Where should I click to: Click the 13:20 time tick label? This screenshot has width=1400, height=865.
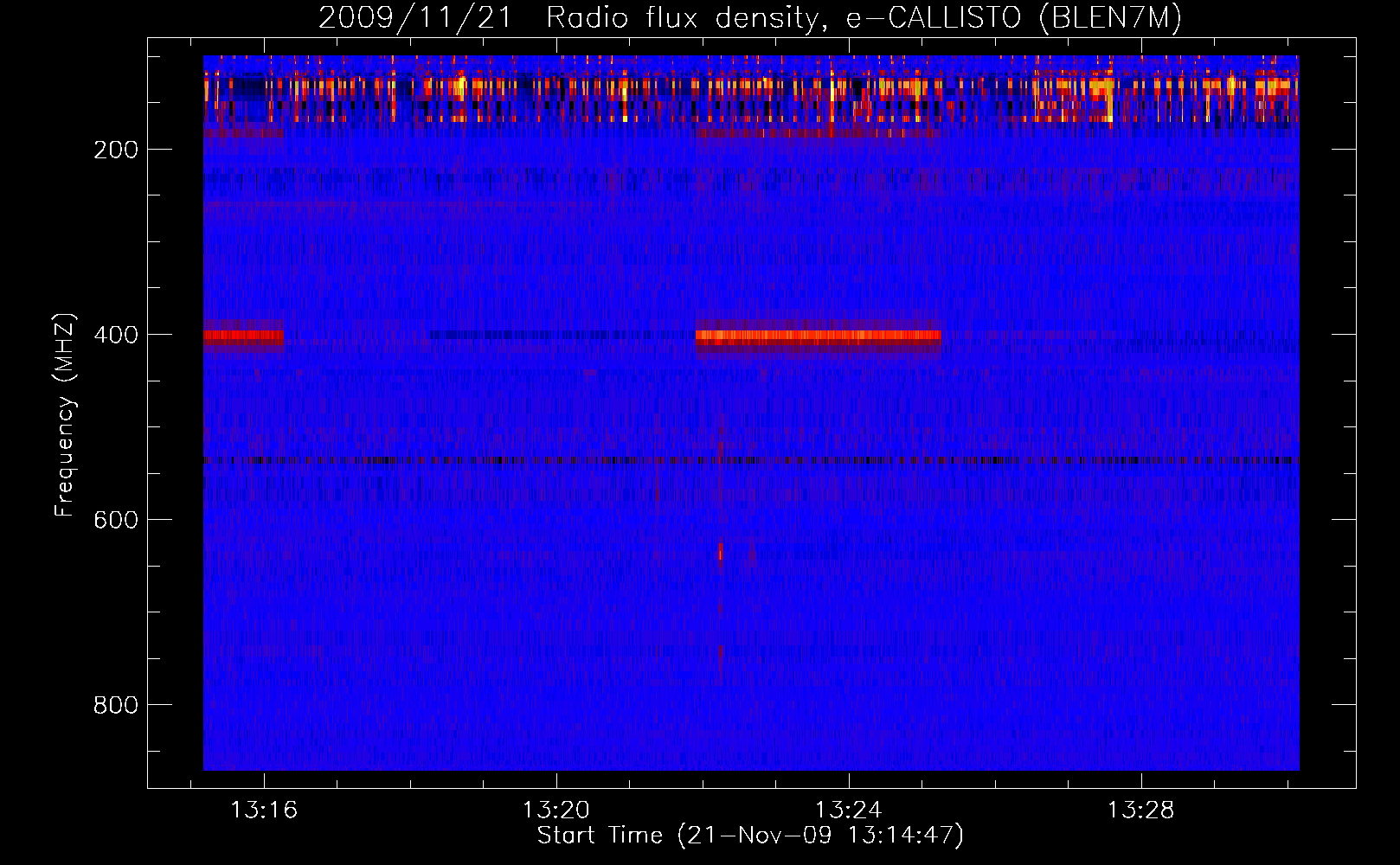pyautogui.click(x=556, y=810)
